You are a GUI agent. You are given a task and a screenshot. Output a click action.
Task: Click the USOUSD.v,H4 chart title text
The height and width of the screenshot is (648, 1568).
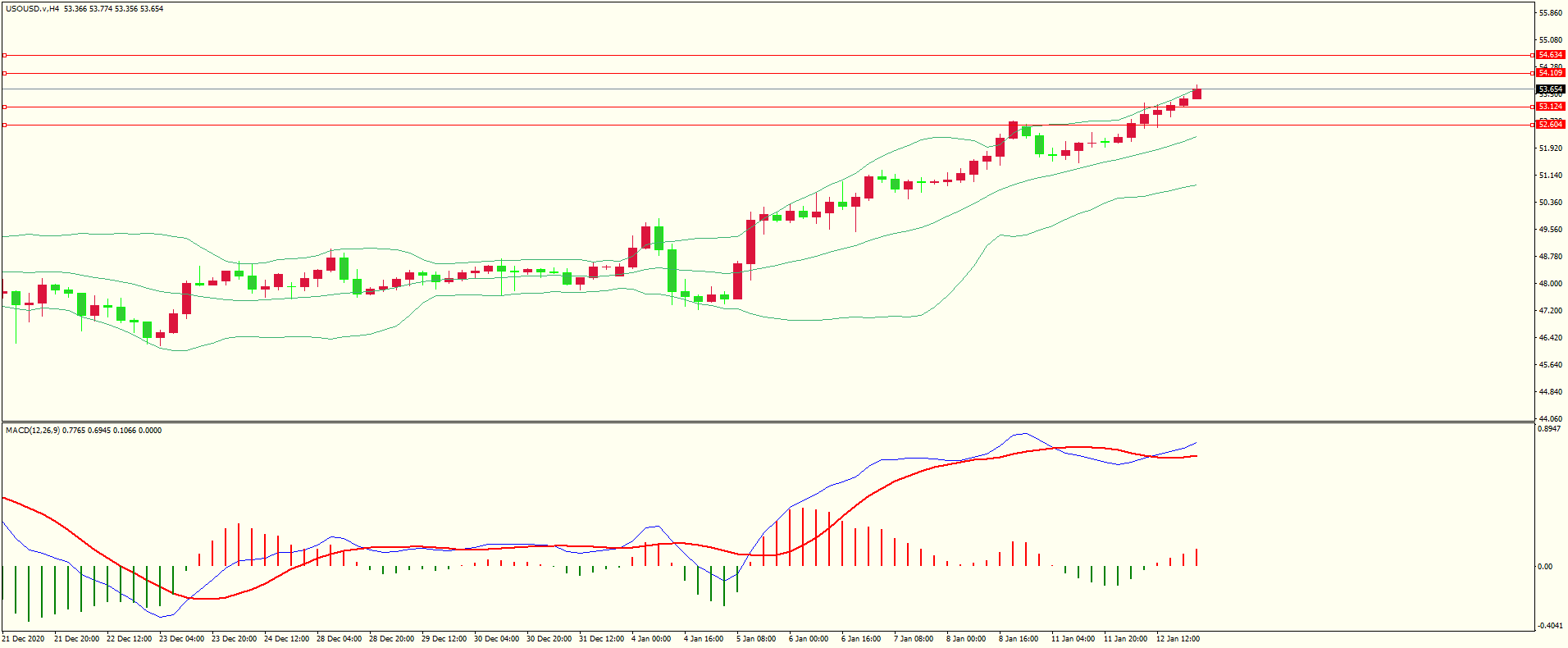click(x=32, y=9)
